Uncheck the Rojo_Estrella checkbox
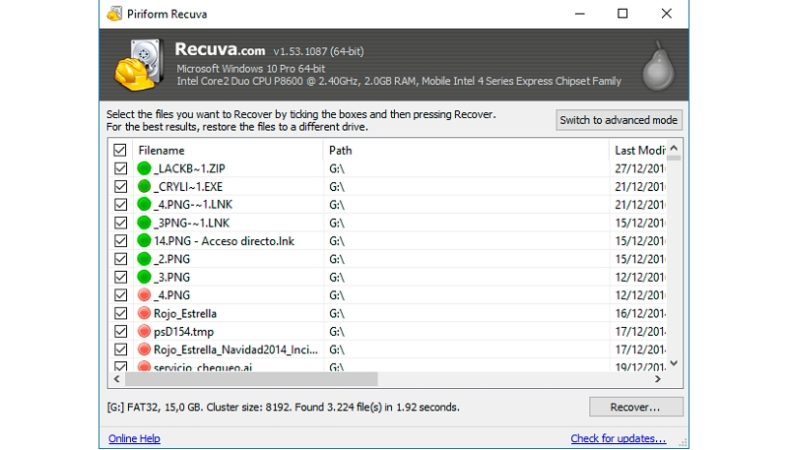The width and height of the screenshot is (788, 450). click(121, 313)
